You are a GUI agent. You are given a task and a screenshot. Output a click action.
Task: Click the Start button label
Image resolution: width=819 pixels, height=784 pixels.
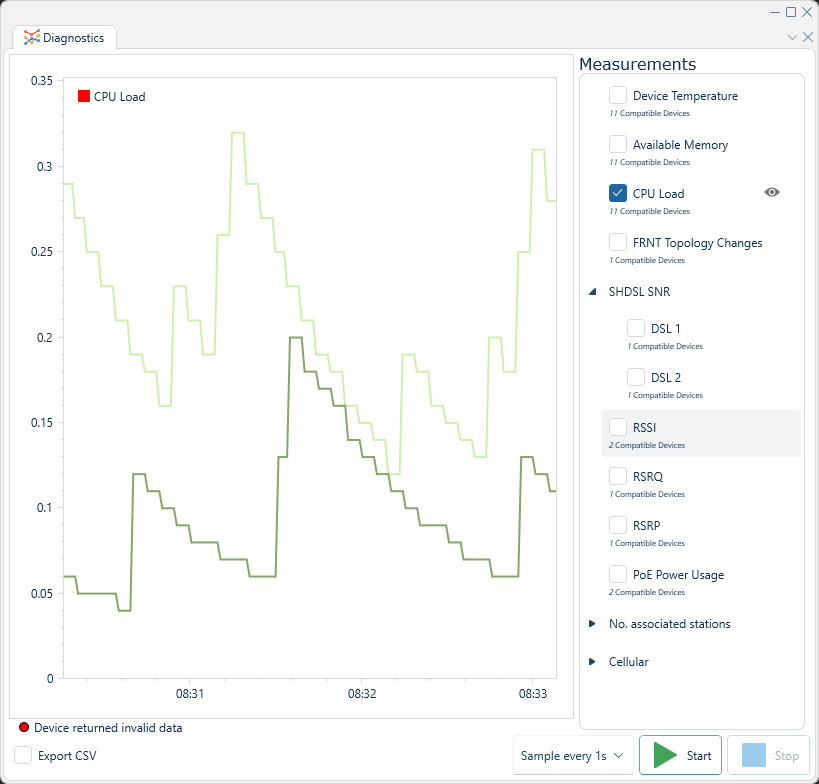point(699,756)
